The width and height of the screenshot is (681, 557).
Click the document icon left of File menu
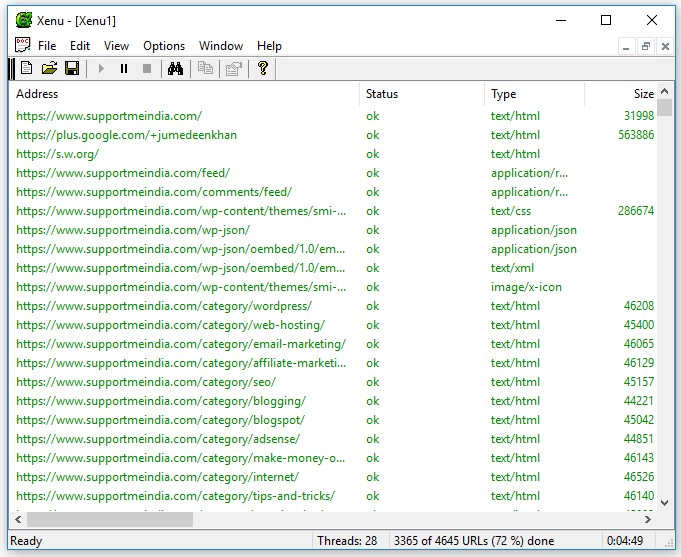pos(23,45)
